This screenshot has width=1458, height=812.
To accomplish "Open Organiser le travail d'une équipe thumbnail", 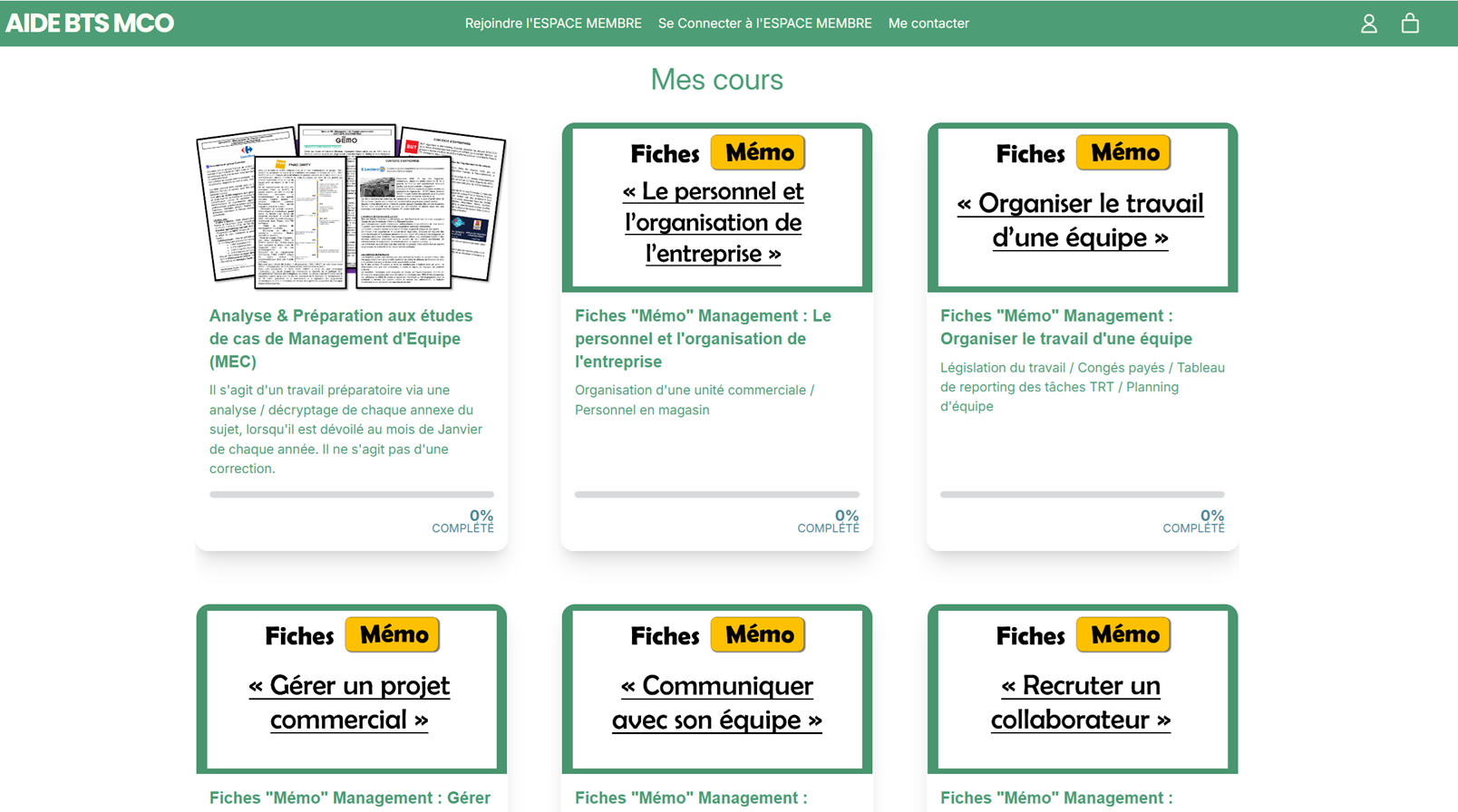I will 1083,208.
